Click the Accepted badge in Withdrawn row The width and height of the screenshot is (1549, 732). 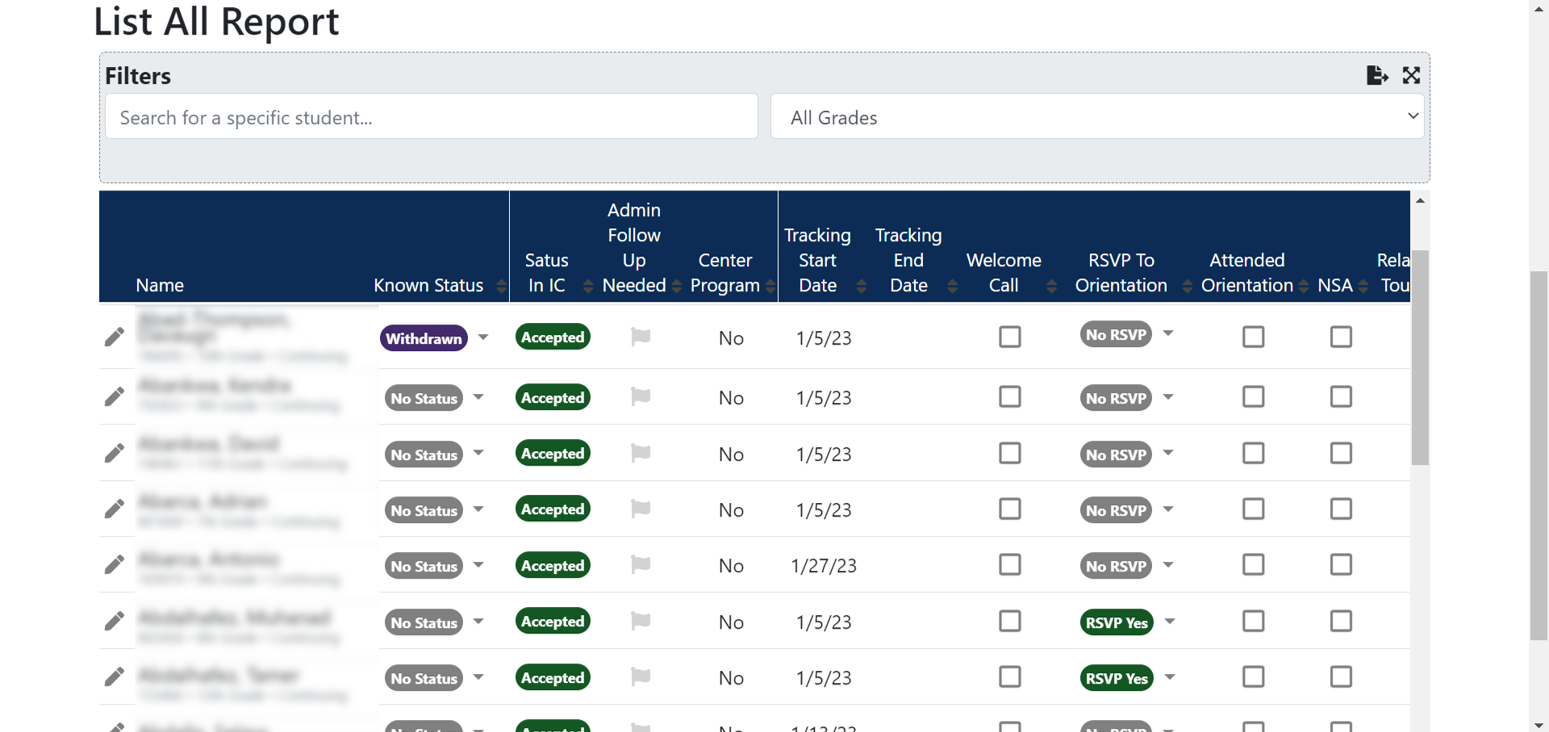click(x=552, y=337)
